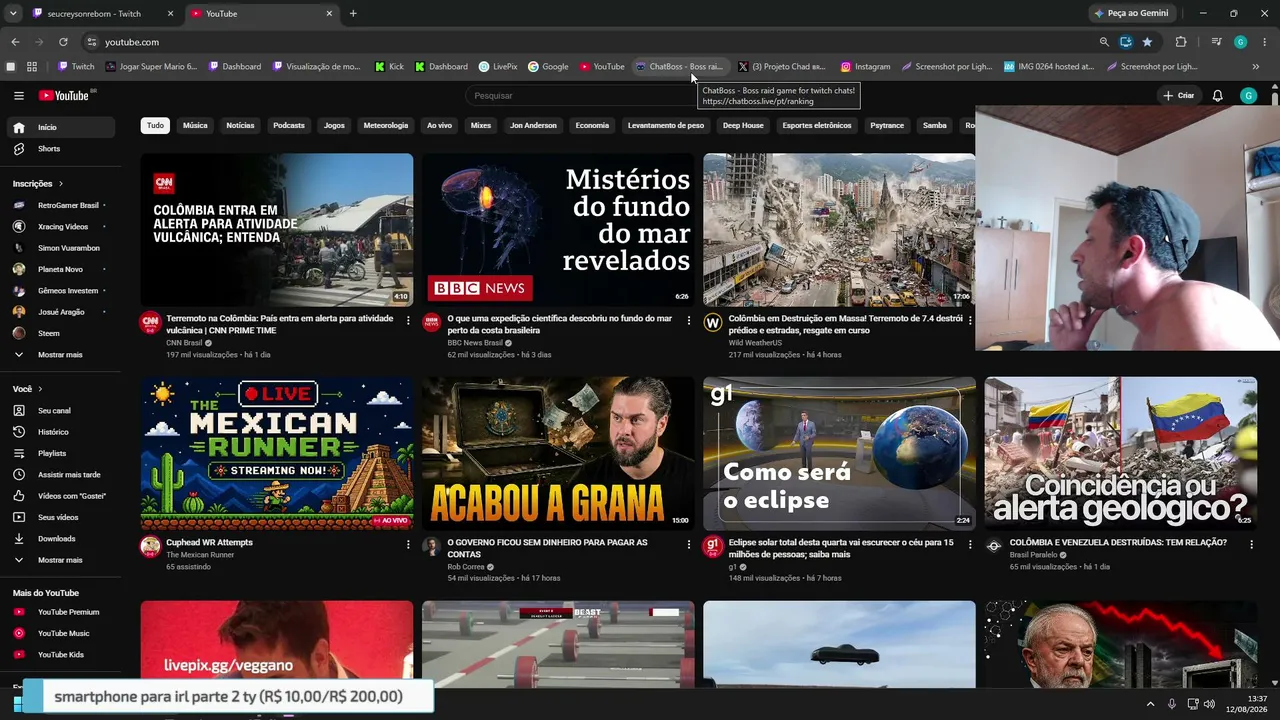This screenshot has height=720, width=1280.
Task: Open the Chrome profile avatar
Action: (1240, 42)
